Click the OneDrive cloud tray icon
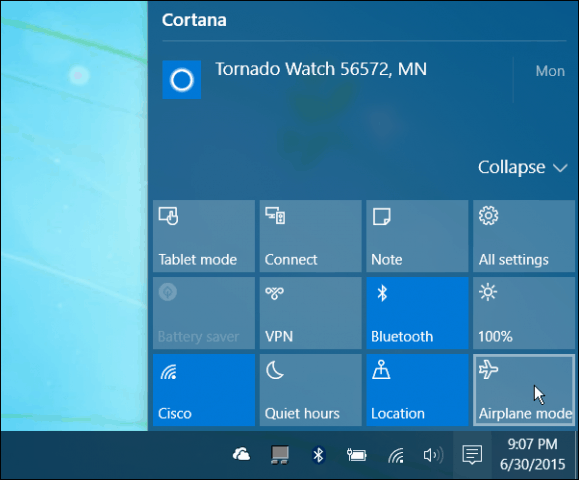Viewport: 579px width, 480px height. (241, 455)
